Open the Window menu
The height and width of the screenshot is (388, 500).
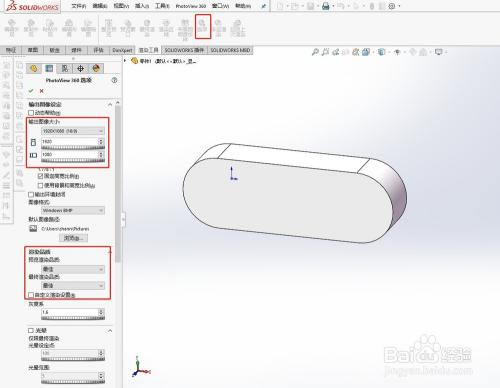pyautogui.click(x=220, y=6)
